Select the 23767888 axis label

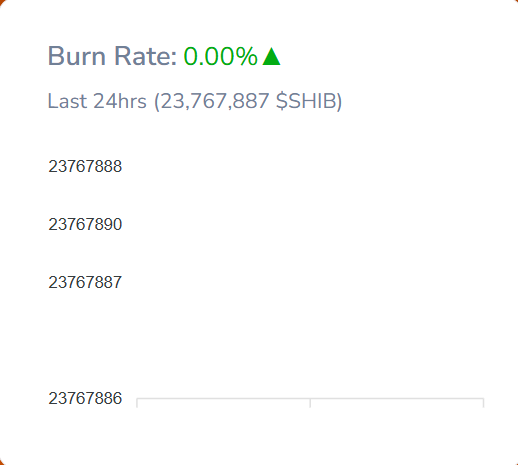[x=85, y=166]
